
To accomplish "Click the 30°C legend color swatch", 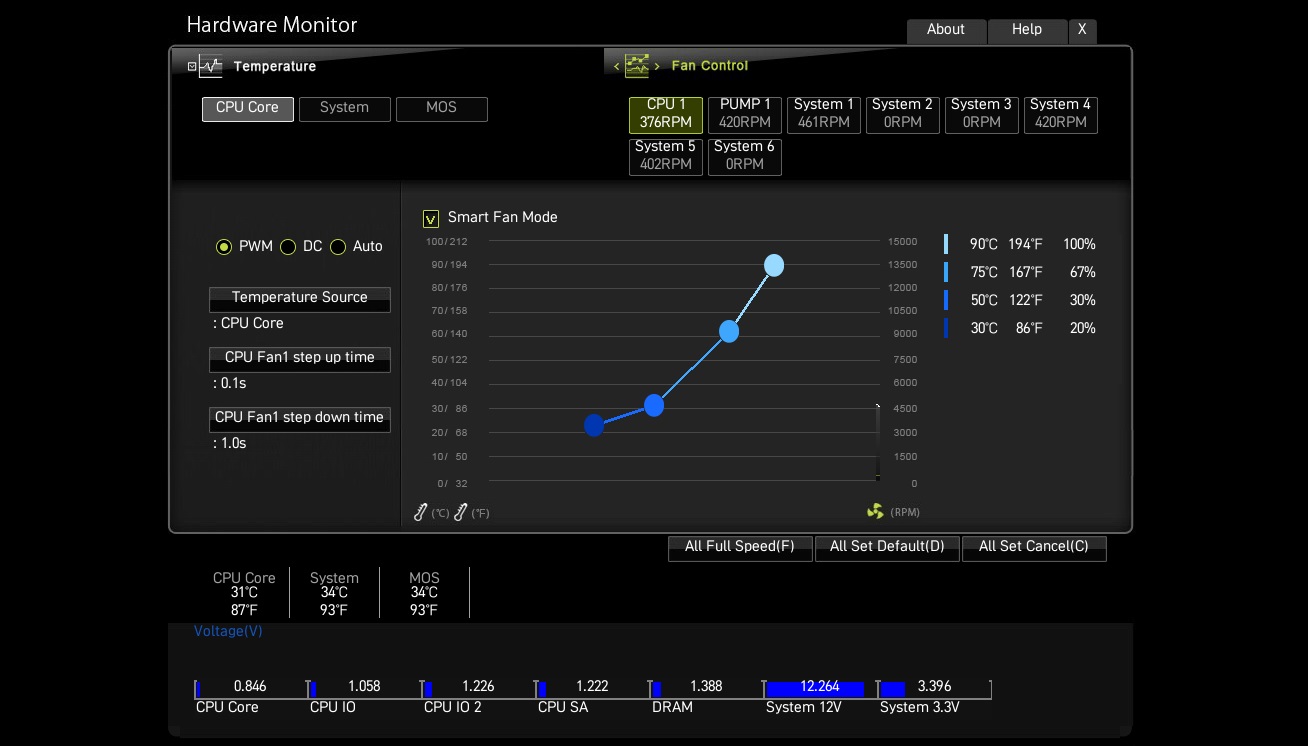I will [x=946, y=328].
